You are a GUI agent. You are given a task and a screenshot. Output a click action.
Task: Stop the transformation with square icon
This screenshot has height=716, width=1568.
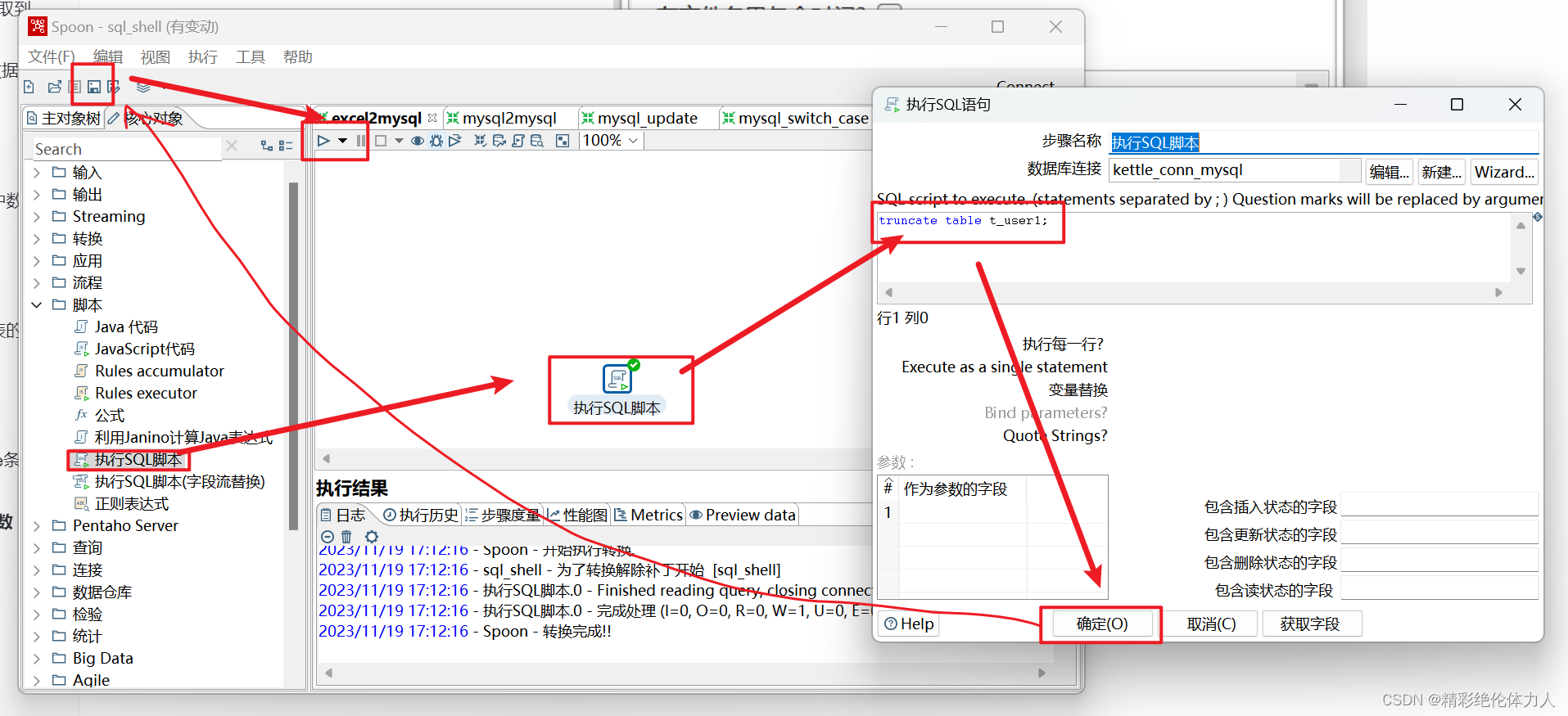(x=381, y=141)
